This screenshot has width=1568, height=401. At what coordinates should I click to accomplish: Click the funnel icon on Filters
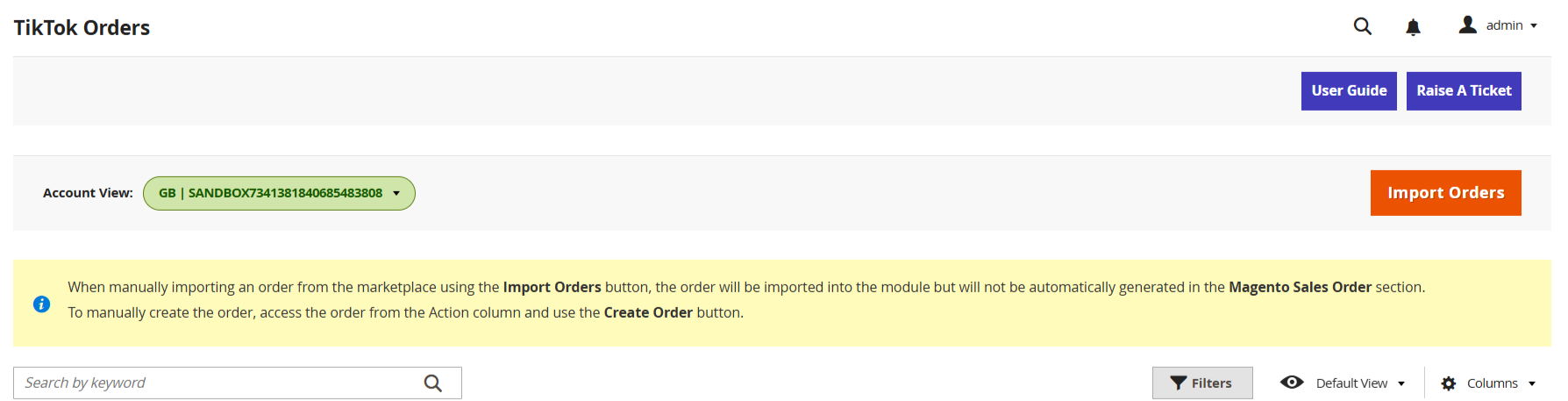point(1179,383)
